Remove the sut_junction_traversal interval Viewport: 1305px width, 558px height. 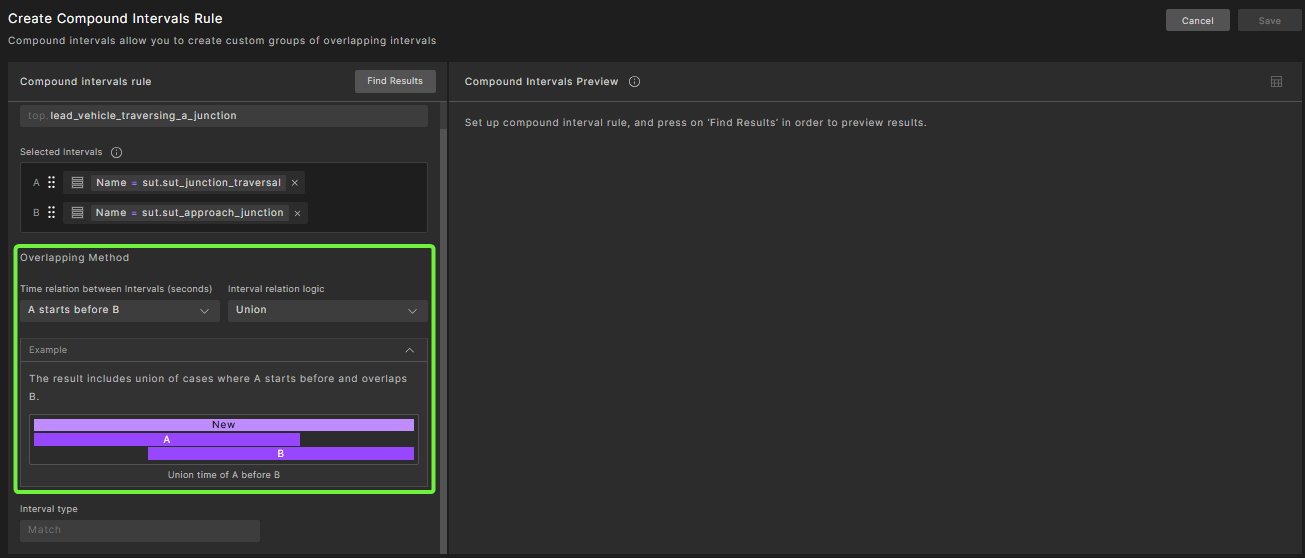(x=295, y=183)
